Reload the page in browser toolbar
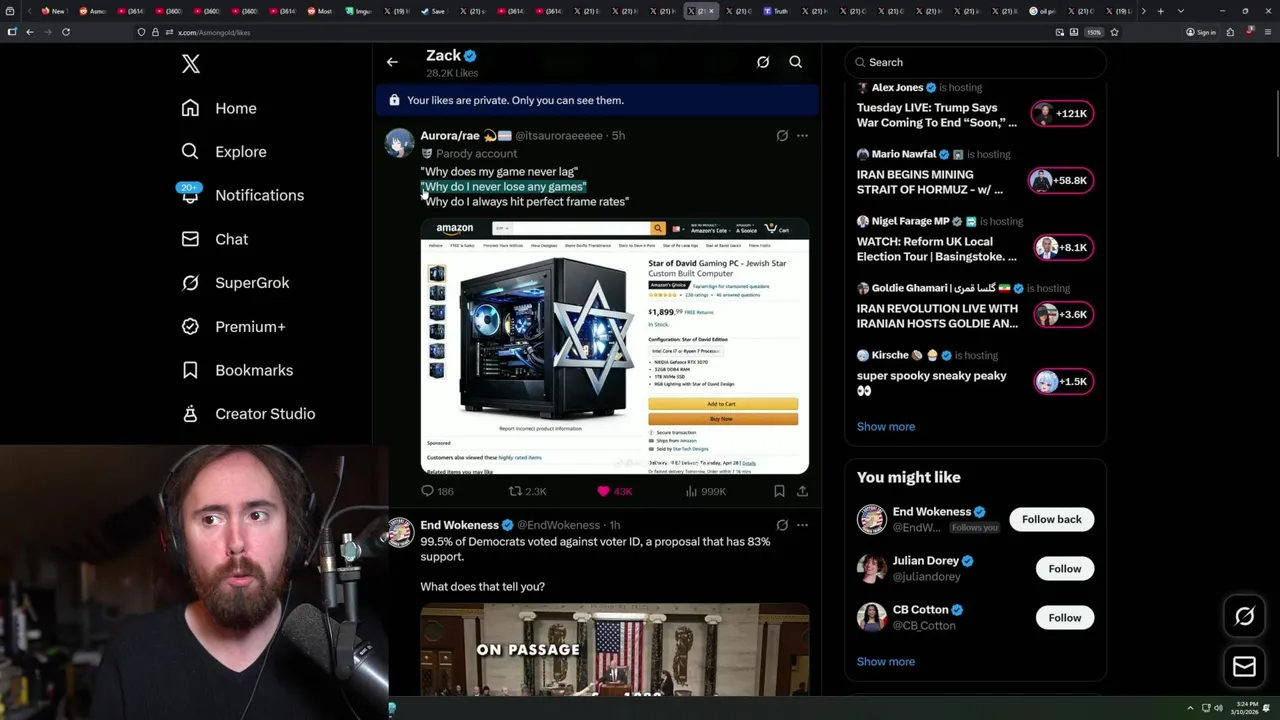This screenshot has width=1280, height=720. [66, 32]
